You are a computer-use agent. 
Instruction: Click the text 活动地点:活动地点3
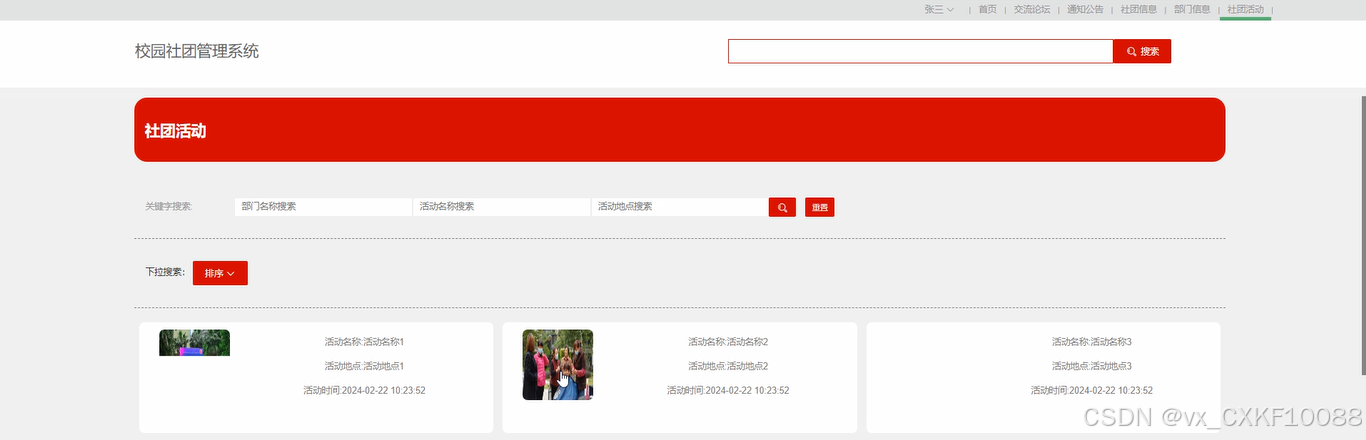(x=1092, y=366)
